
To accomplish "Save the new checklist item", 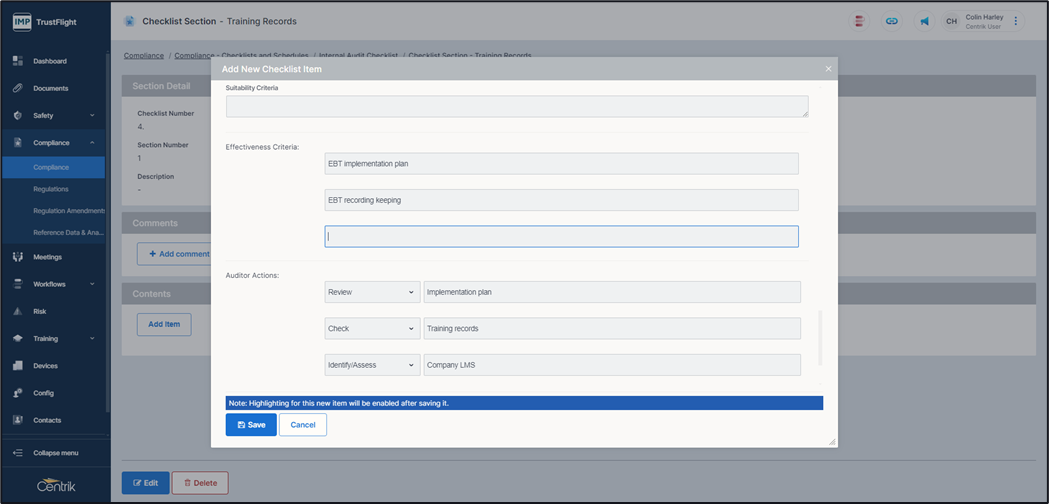I will pyautogui.click(x=251, y=425).
